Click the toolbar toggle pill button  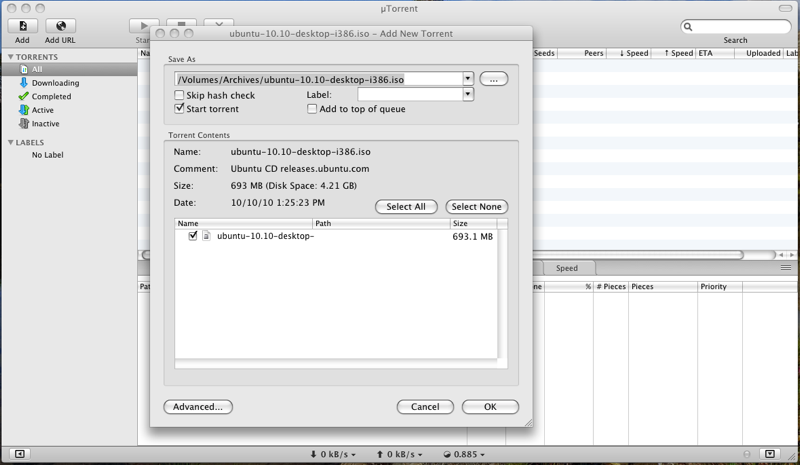tap(785, 8)
